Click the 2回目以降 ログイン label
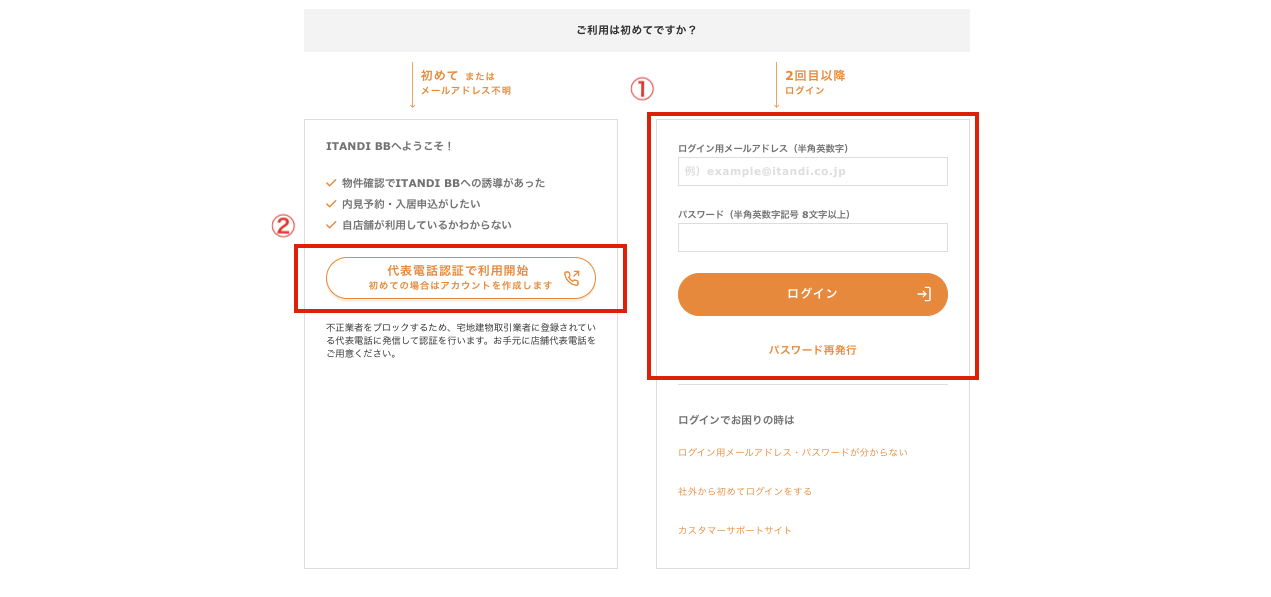Image resolution: width=1271 pixels, height=597 pixels. click(x=815, y=82)
